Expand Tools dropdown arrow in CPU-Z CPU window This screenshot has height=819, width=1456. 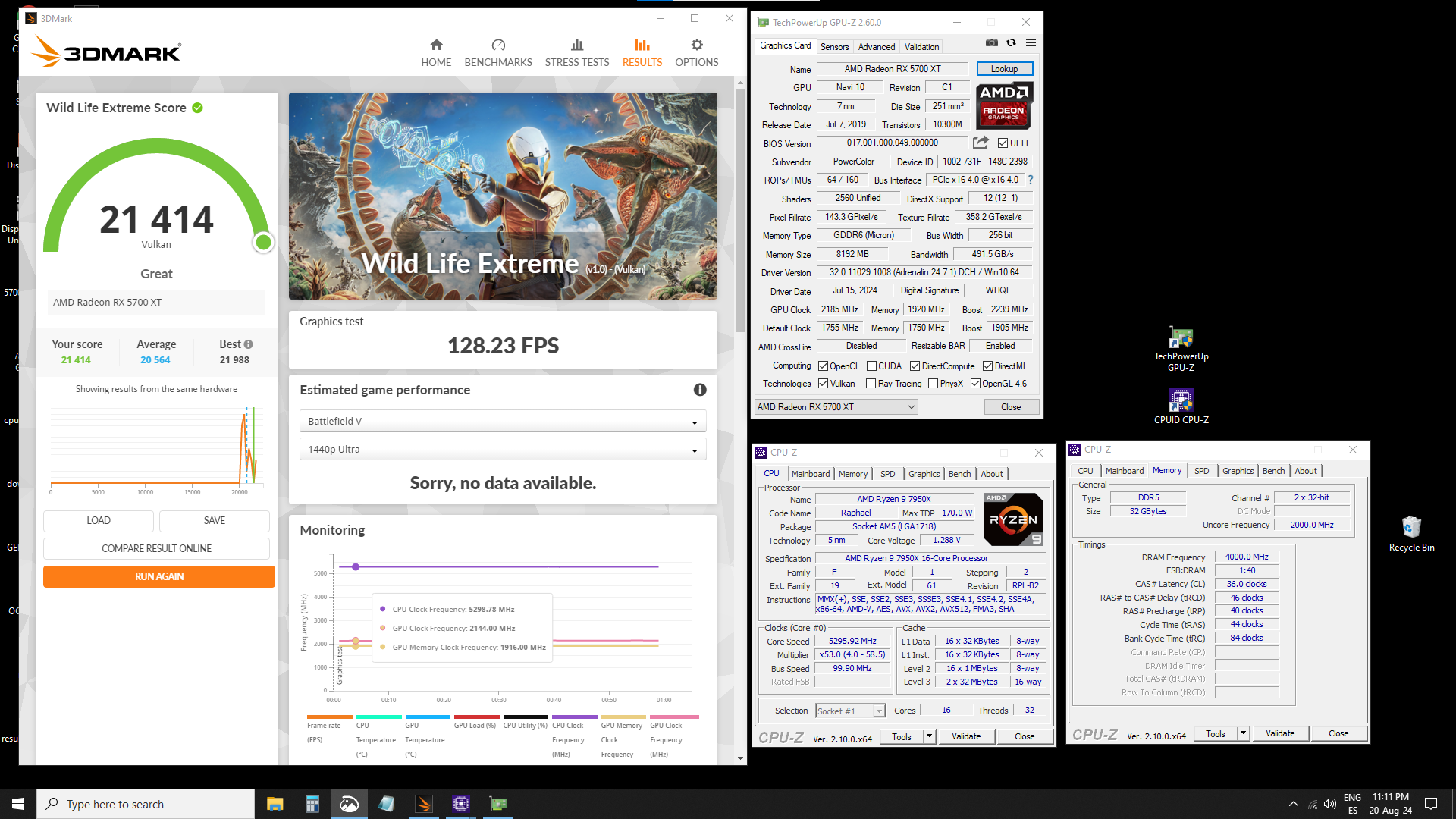click(x=929, y=736)
